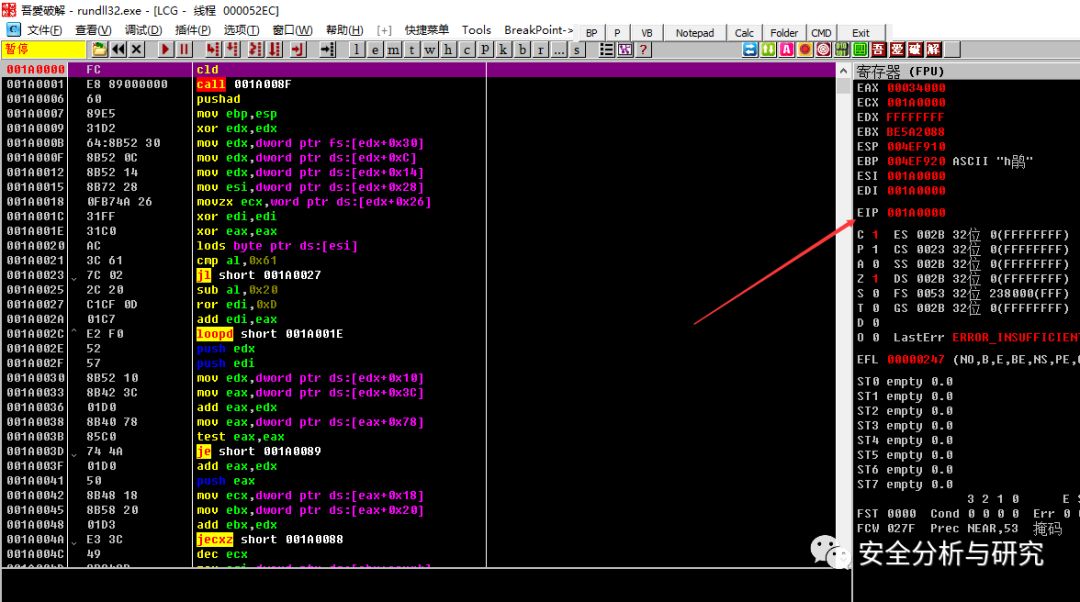Image resolution: width=1080 pixels, height=602 pixels.
Task: Open help with the red question mark icon
Action: pos(643,50)
